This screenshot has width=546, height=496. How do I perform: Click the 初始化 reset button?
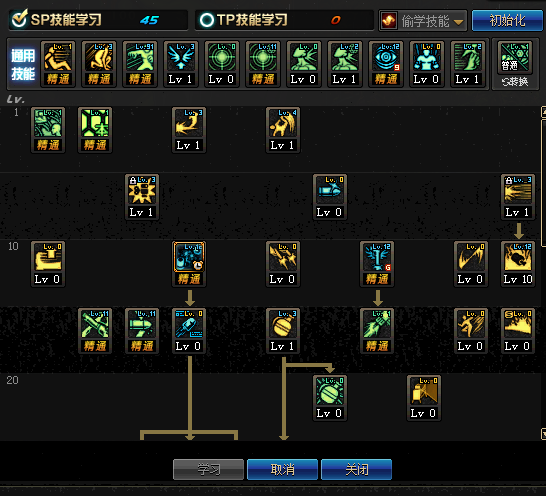507,21
